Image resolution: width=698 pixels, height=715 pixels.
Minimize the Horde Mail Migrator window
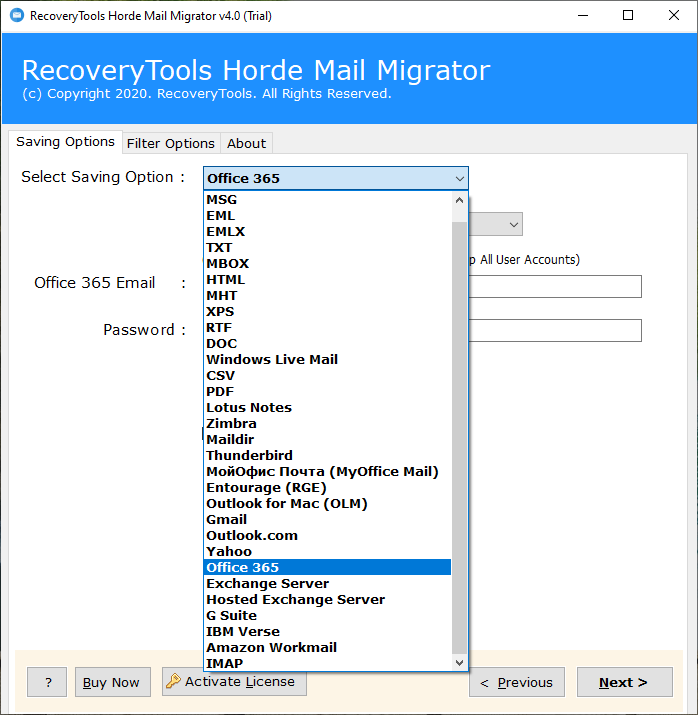click(583, 16)
